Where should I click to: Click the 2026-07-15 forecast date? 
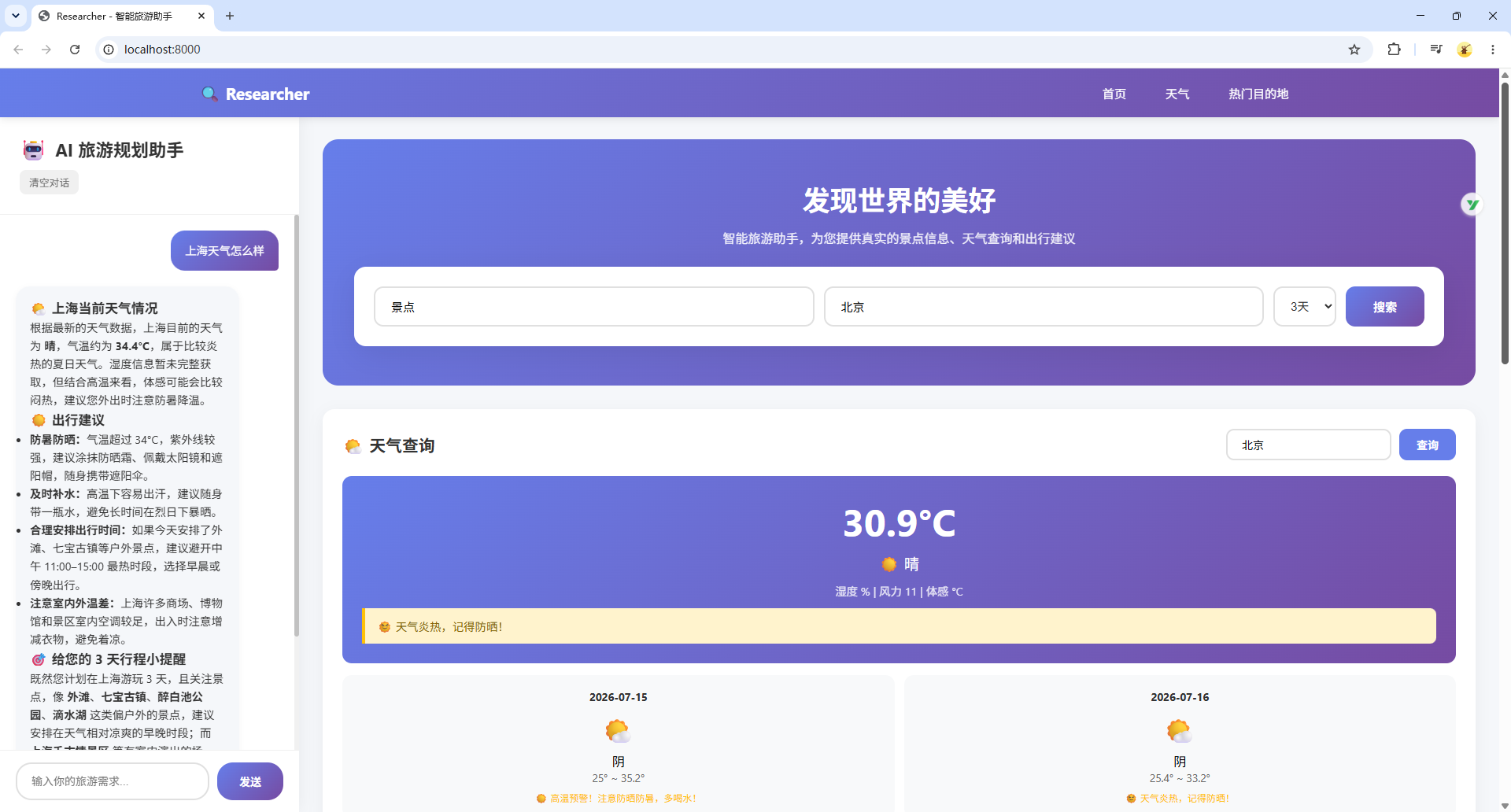pyautogui.click(x=619, y=697)
